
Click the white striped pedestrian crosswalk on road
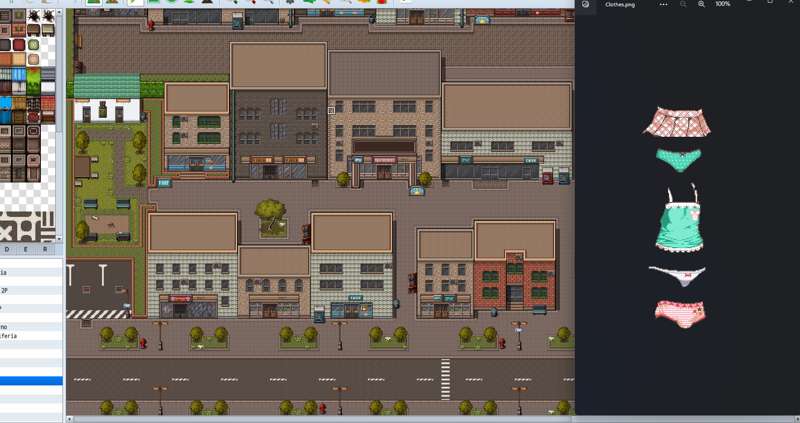[446, 378]
